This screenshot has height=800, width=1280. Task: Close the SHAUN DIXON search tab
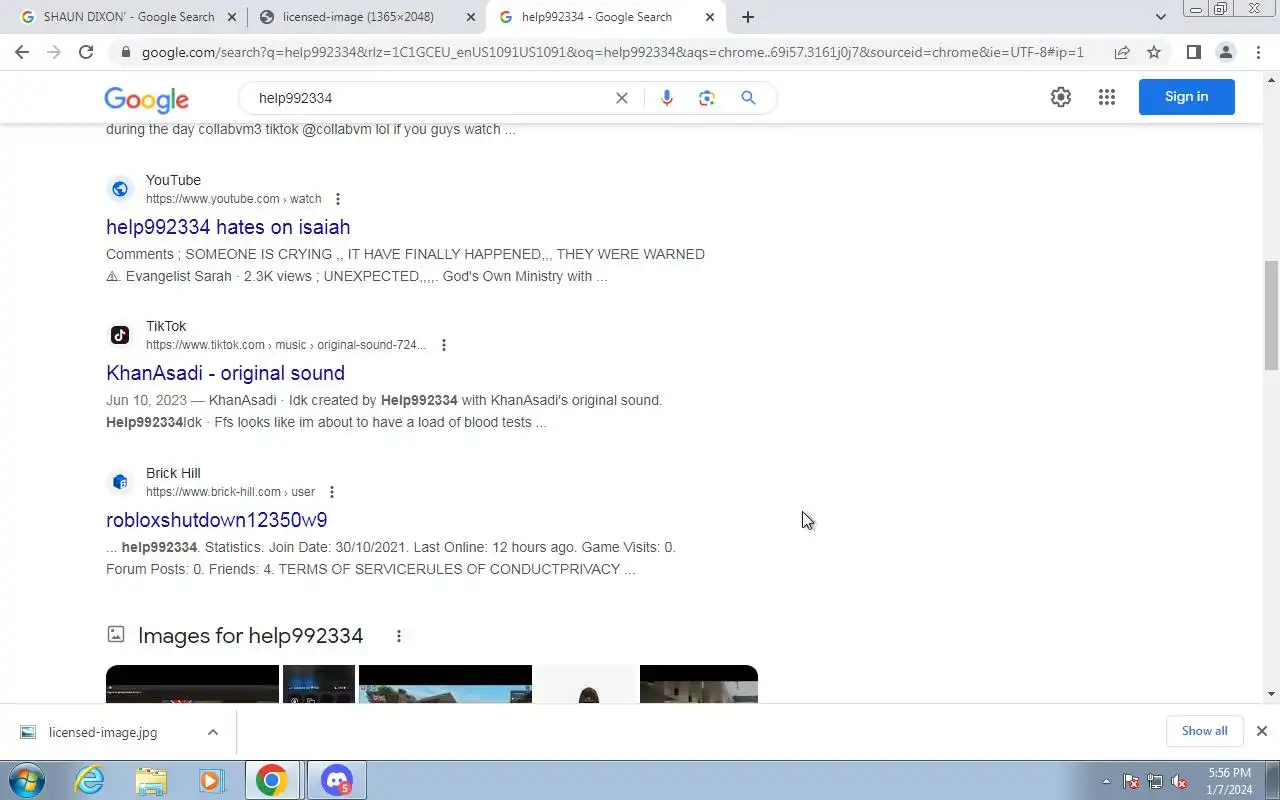232,17
